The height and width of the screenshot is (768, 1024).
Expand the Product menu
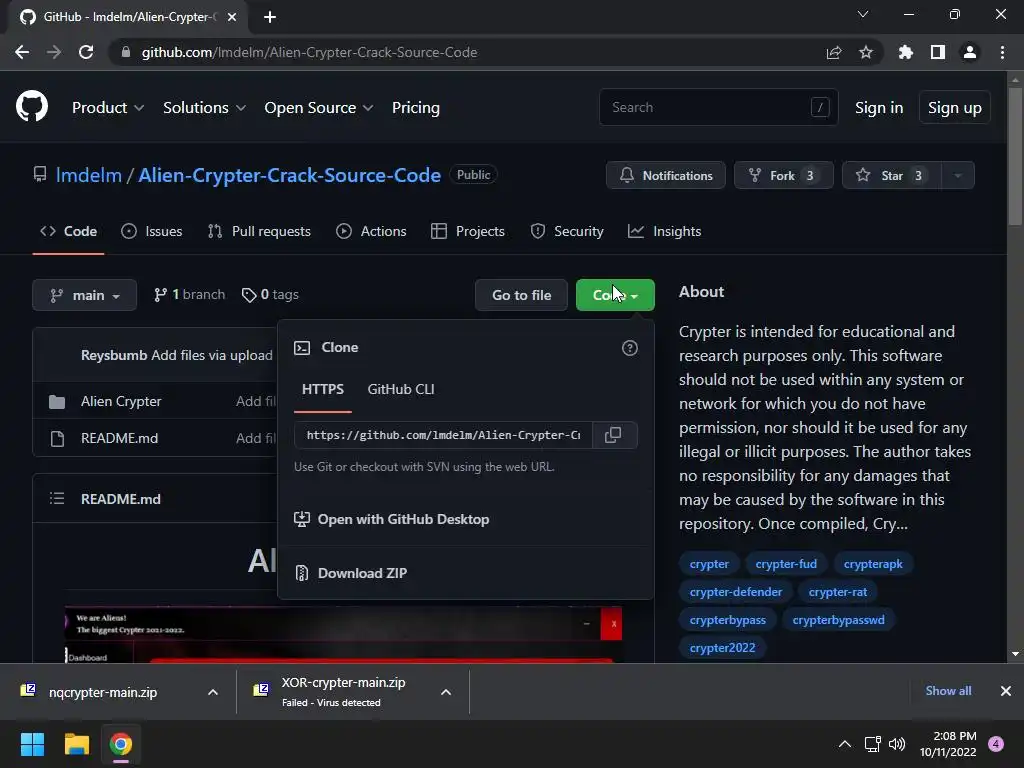click(x=108, y=108)
